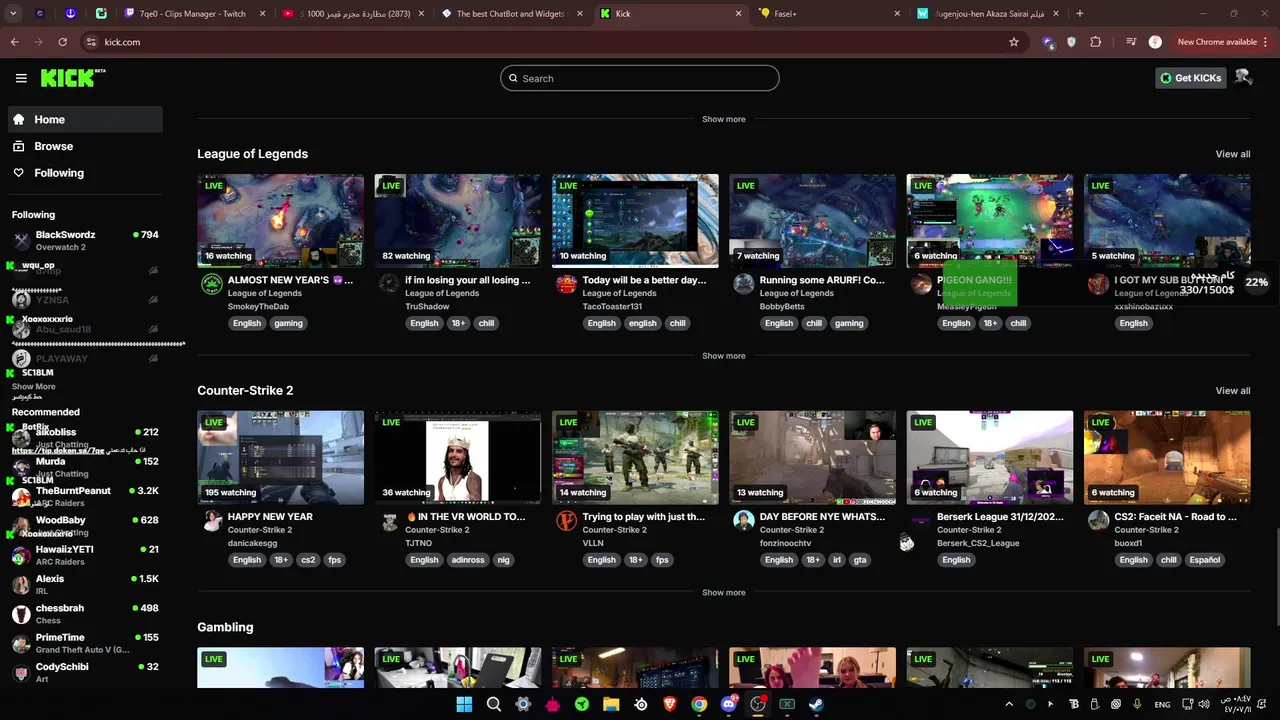Viewport: 1280px width, 720px height.
Task: Click TacoToaster131 channel avatar
Action: (566, 284)
